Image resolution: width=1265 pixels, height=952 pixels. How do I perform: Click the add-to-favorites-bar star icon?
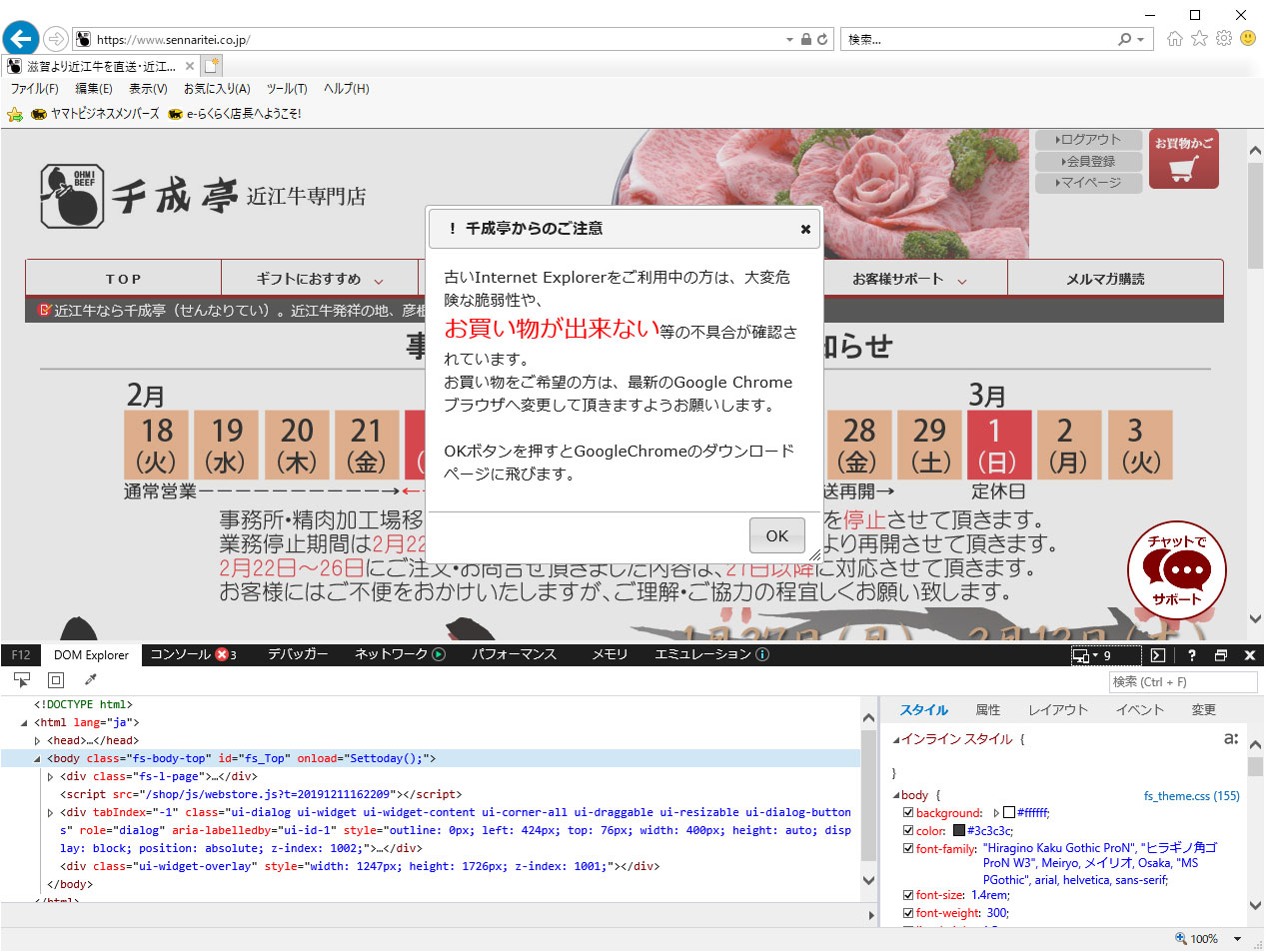[15, 114]
